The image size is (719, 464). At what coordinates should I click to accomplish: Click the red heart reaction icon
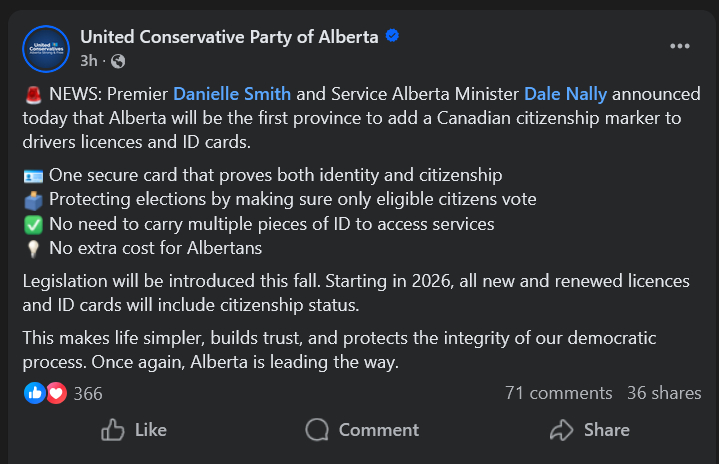click(x=56, y=393)
